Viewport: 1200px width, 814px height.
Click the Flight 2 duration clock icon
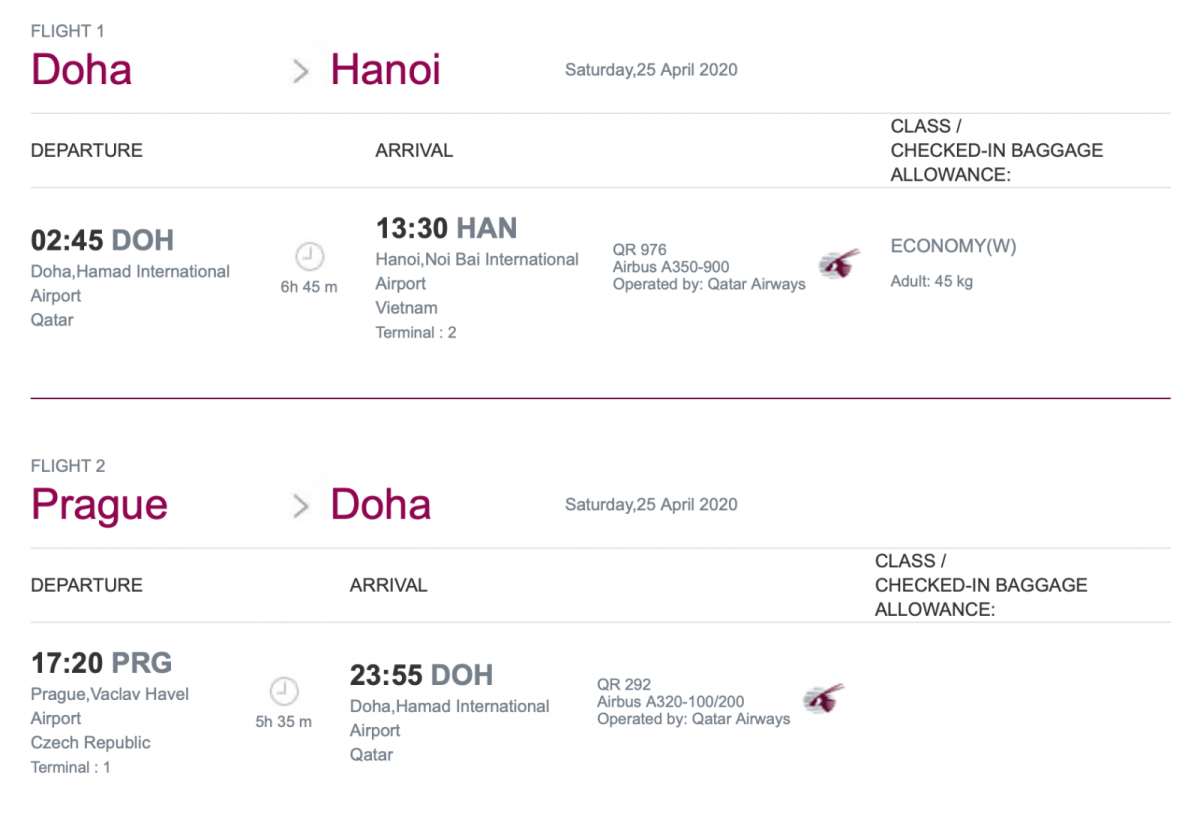pos(284,691)
